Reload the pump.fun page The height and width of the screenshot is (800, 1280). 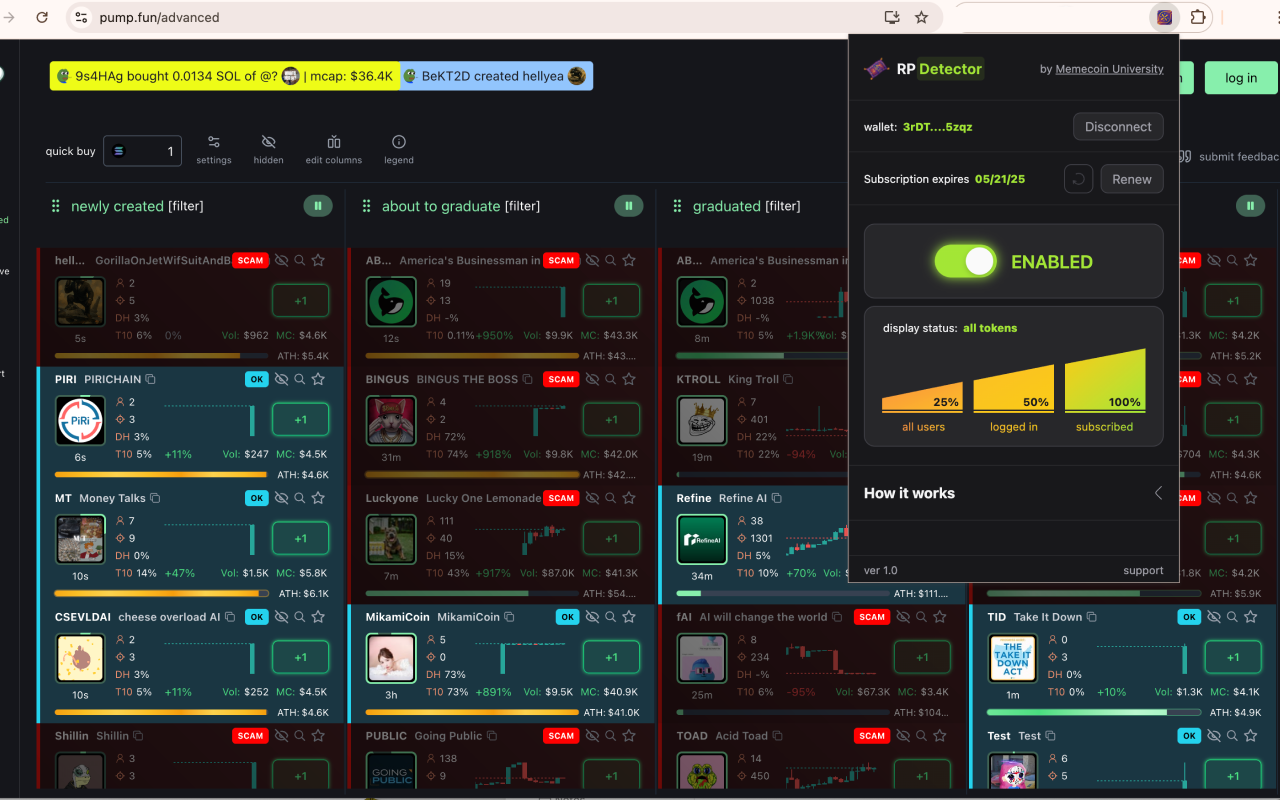click(x=42, y=17)
